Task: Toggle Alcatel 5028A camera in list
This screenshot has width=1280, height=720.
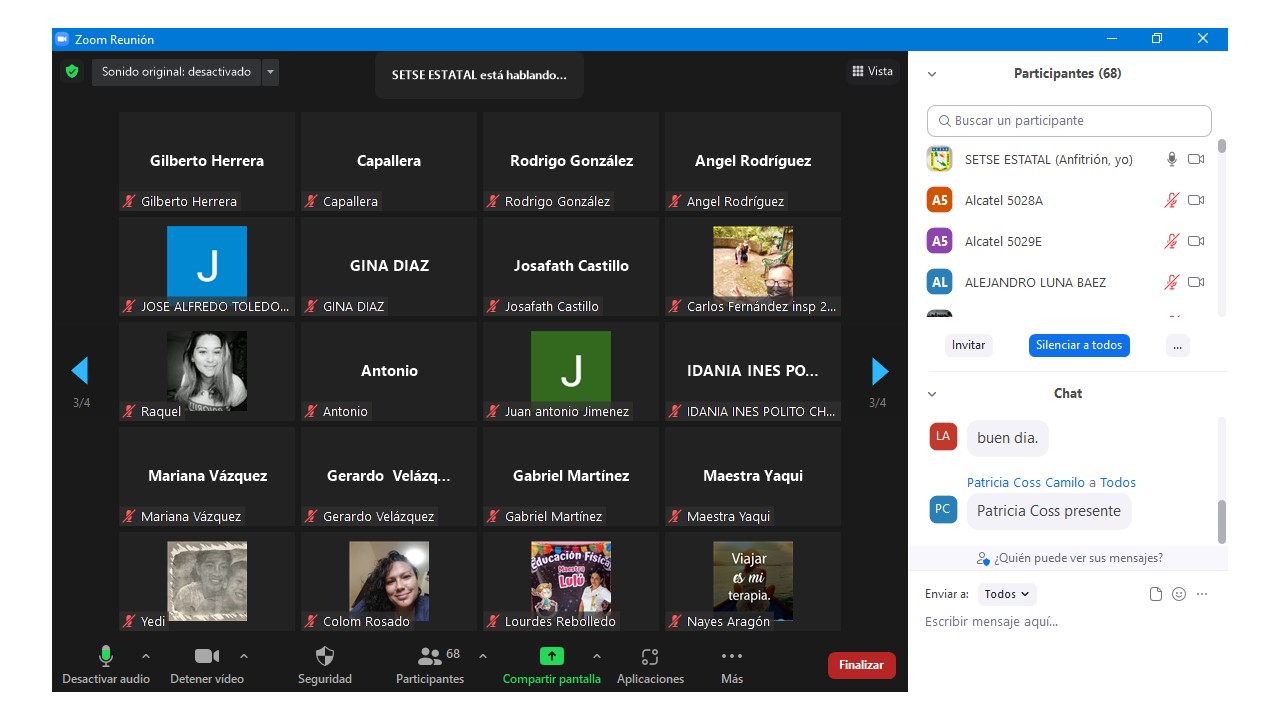Action: (1196, 200)
